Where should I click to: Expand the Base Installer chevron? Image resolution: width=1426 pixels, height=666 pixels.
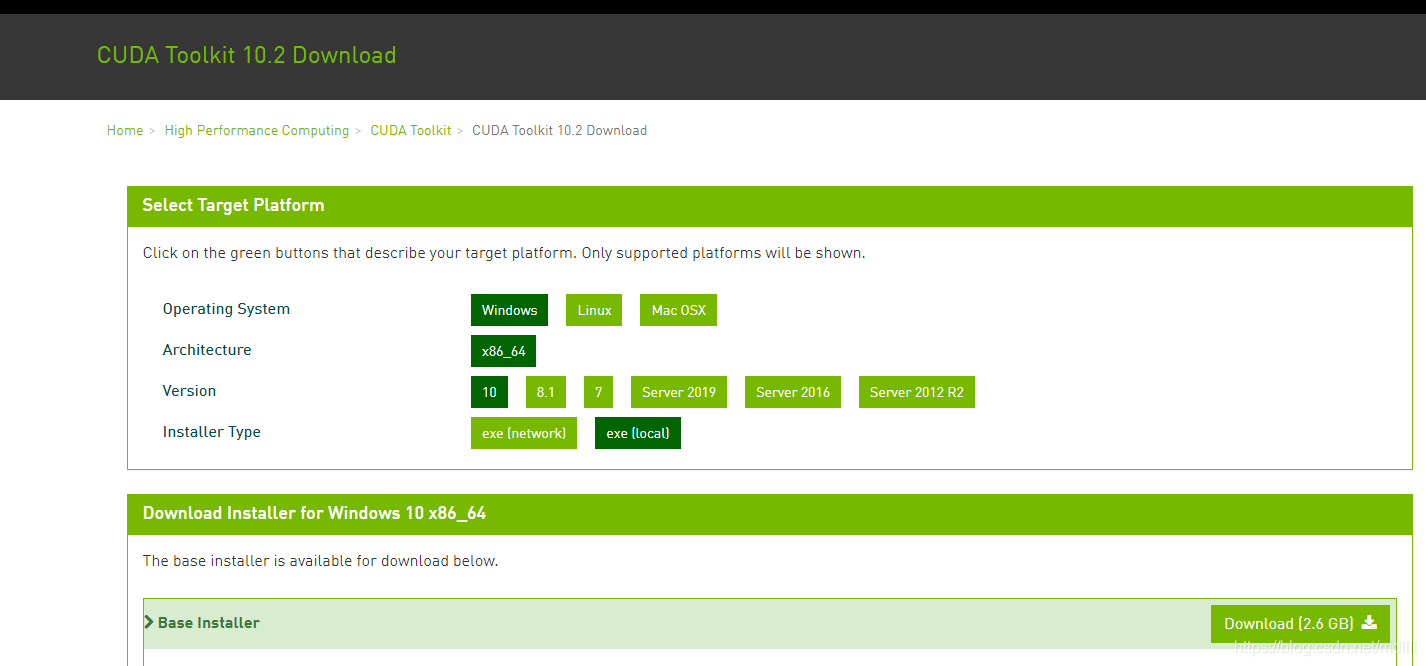(149, 622)
